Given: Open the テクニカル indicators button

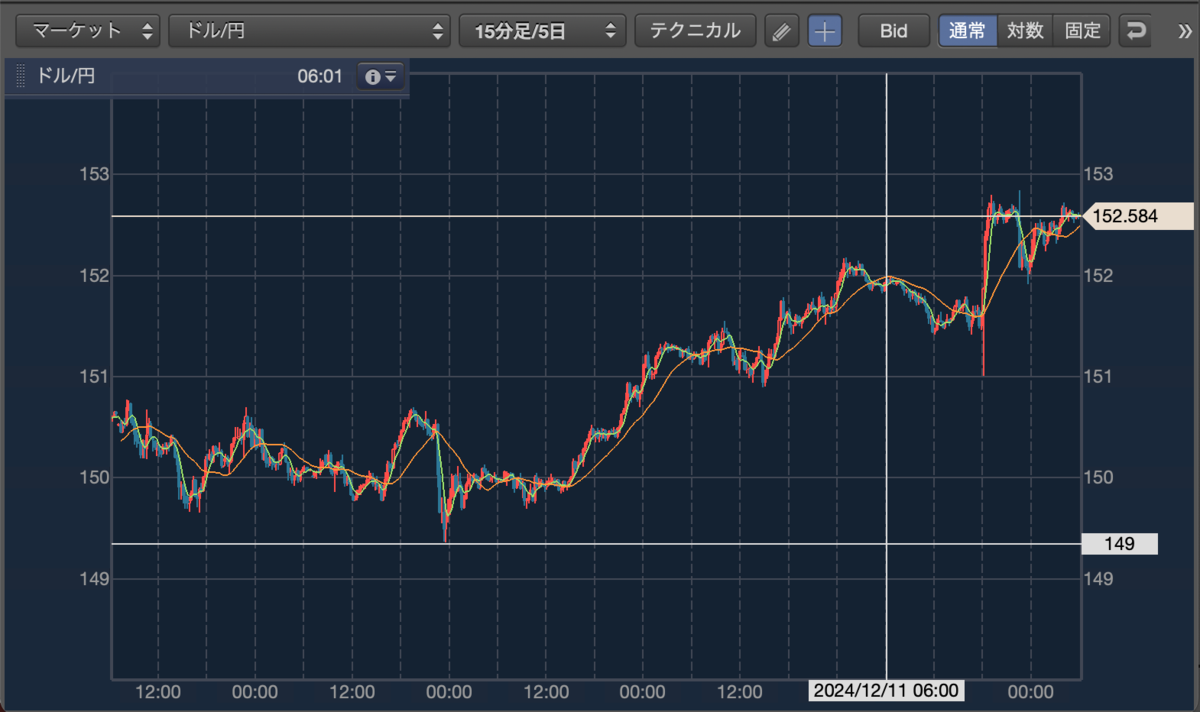Looking at the screenshot, I should click(695, 31).
